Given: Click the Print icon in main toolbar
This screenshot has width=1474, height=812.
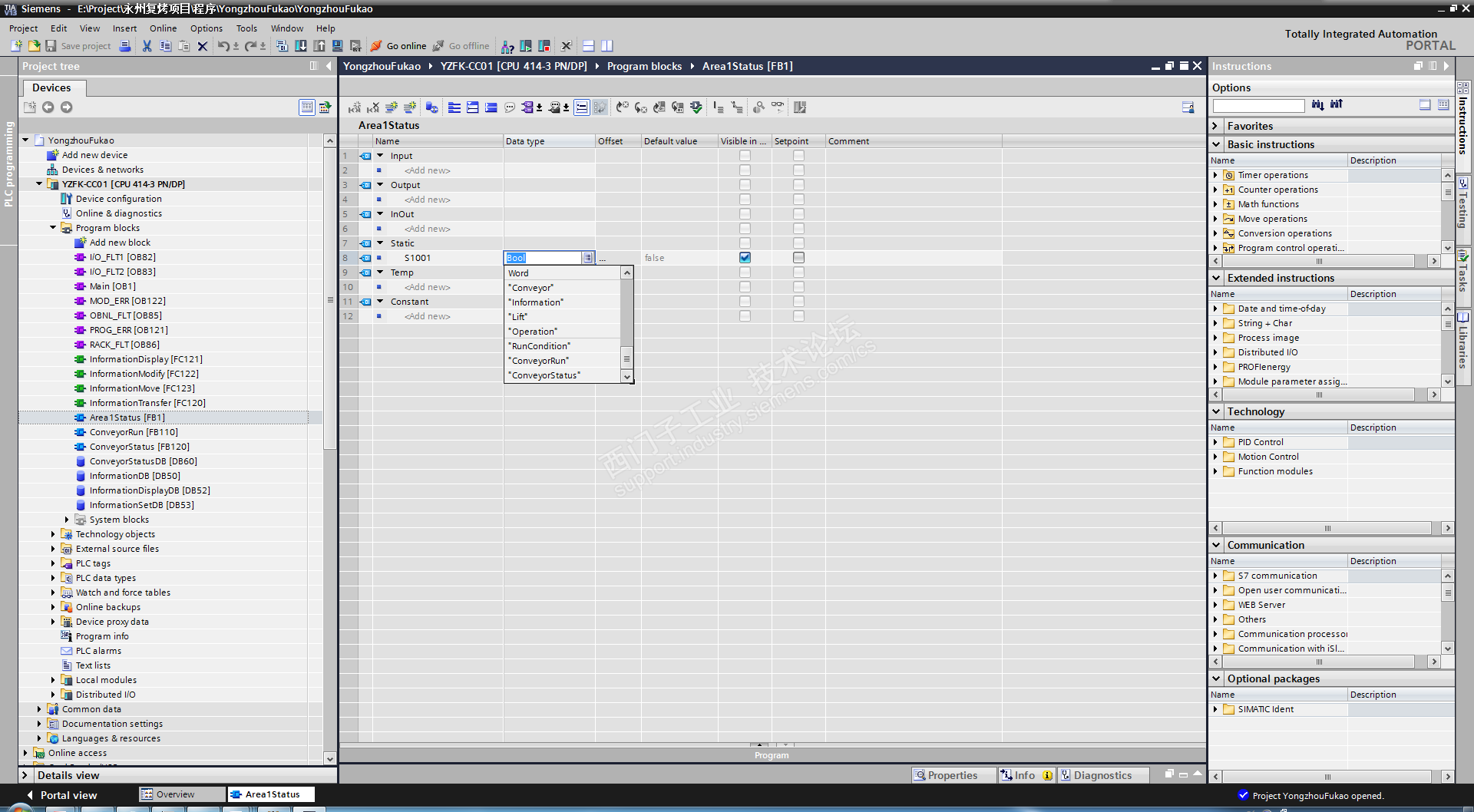Looking at the screenshot, I should tap(125, 46).
